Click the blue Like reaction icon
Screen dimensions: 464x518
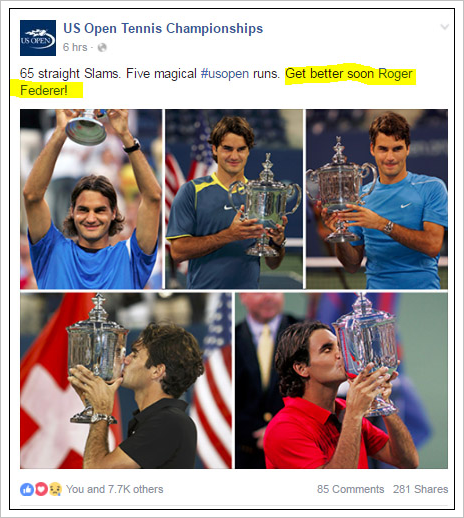click(x=27, y=489)
